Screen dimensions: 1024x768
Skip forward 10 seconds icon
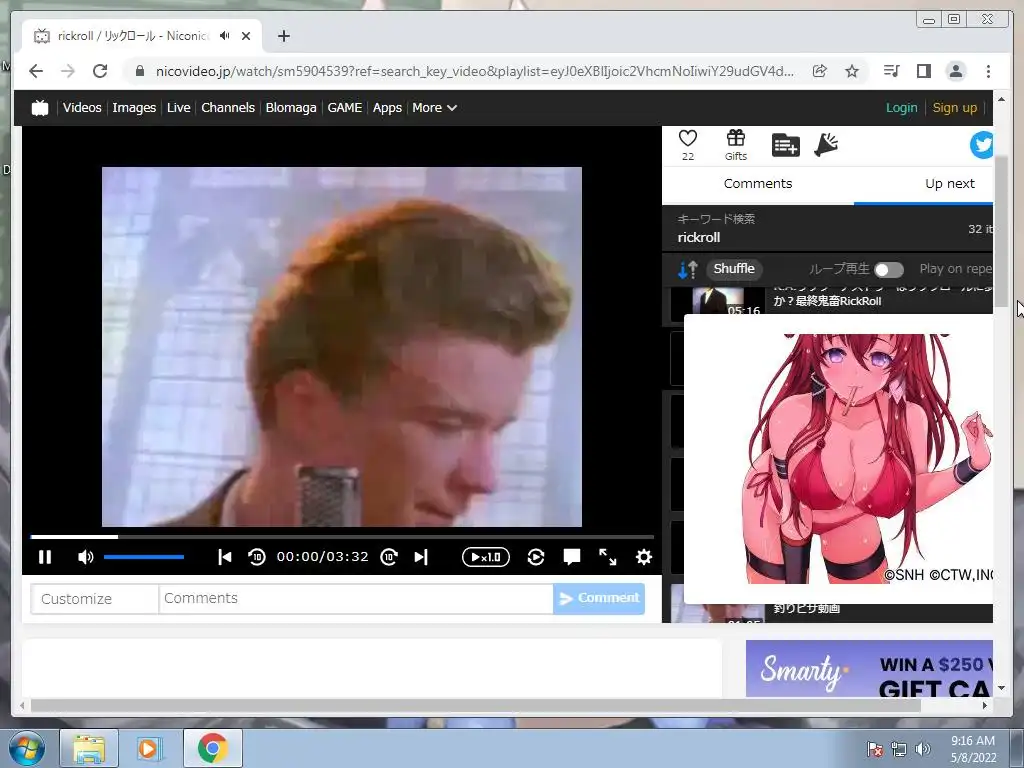389,557
